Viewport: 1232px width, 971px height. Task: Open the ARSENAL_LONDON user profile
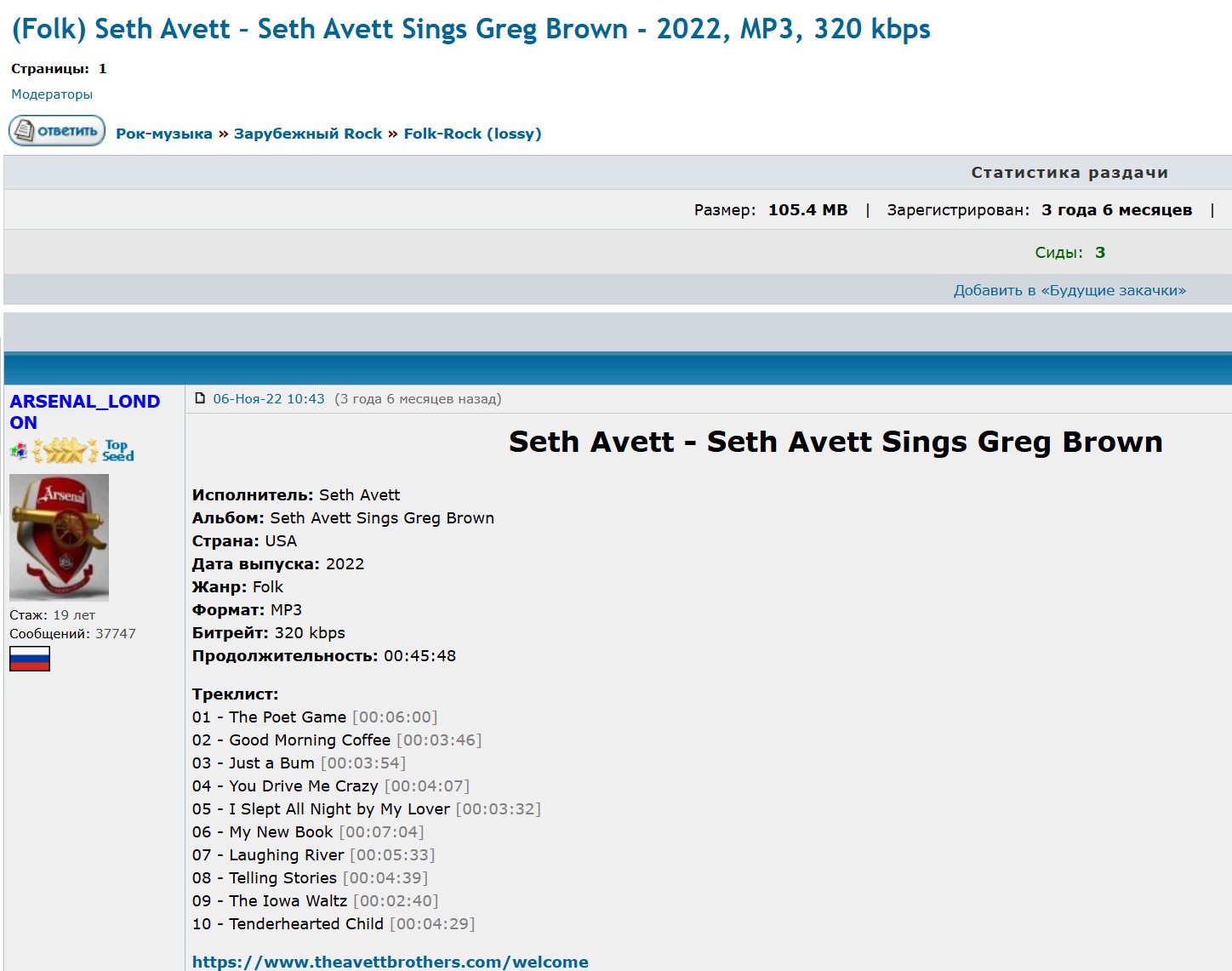[85, 412]
